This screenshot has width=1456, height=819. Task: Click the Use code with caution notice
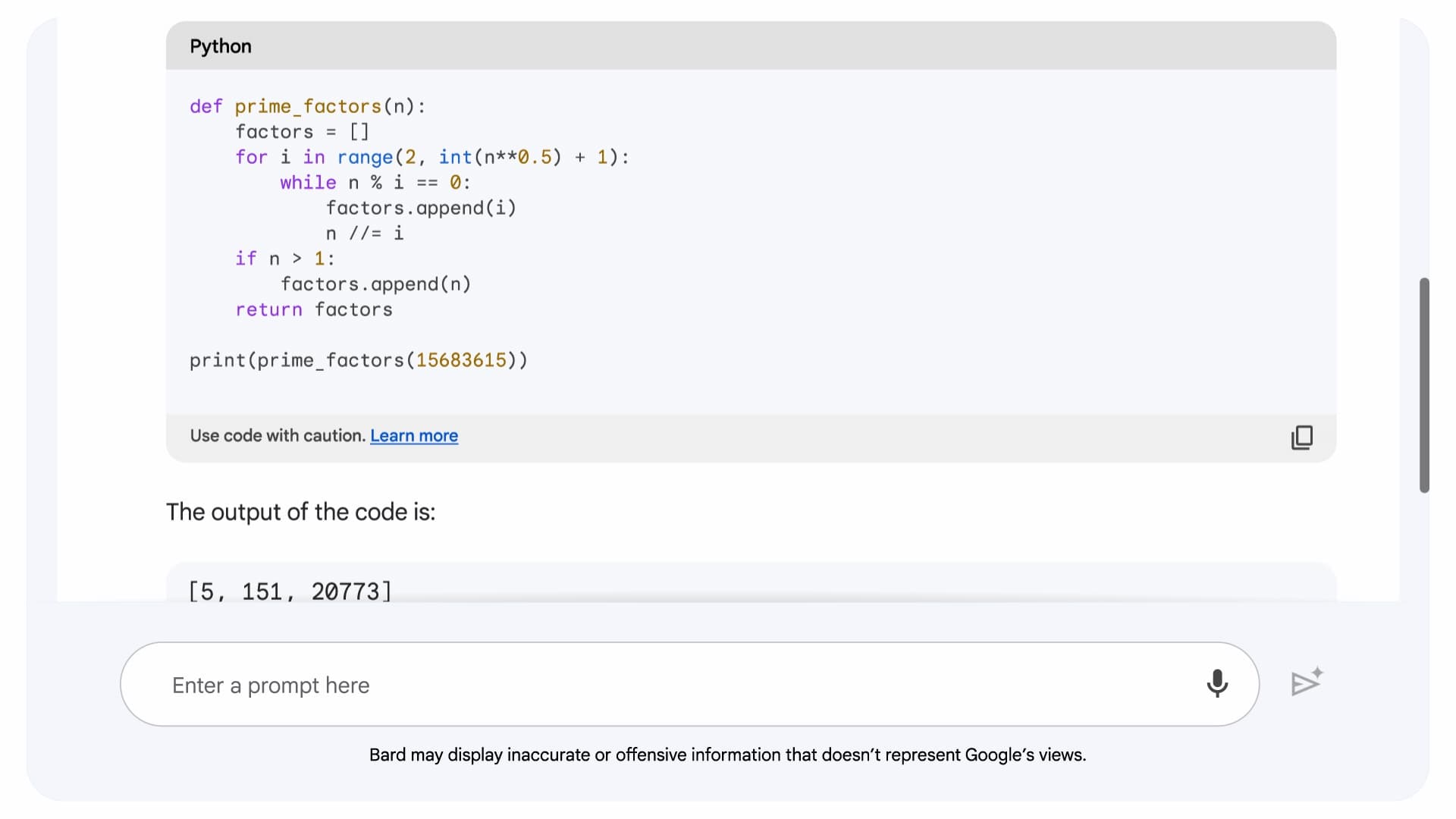pyautogui.click(x=278, y=435)
